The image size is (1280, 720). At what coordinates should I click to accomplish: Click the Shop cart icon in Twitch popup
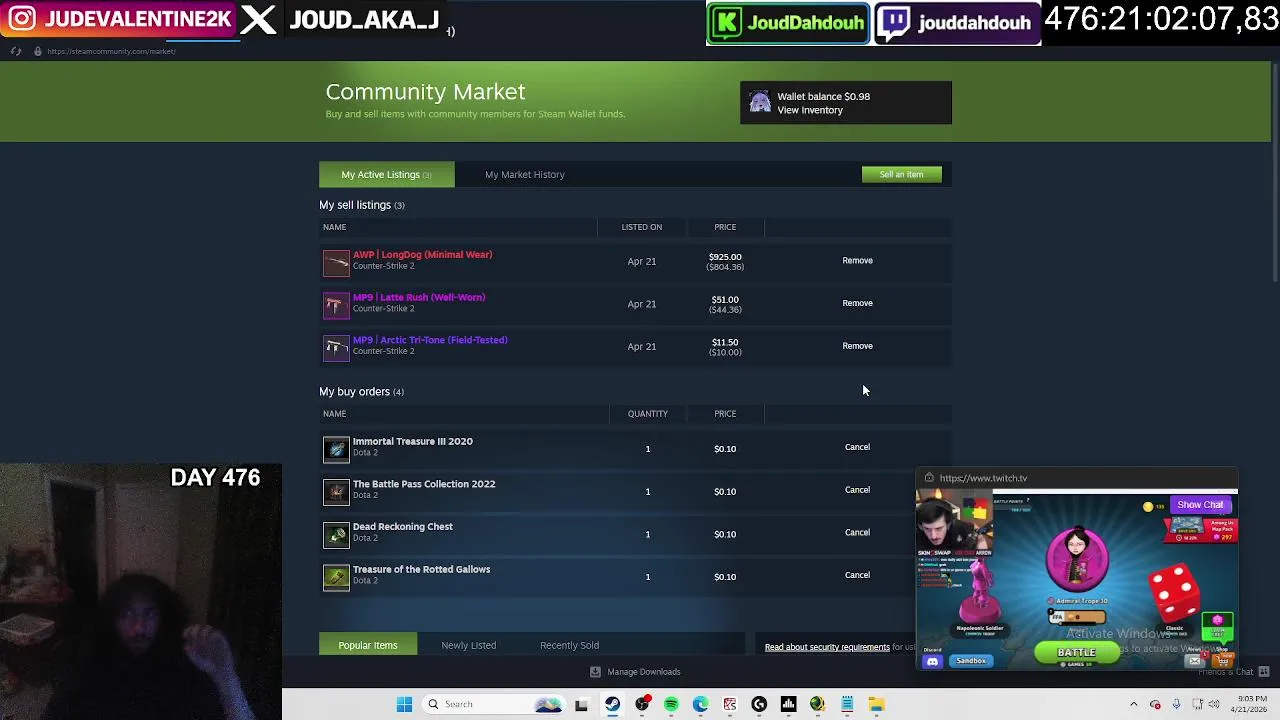pyautogui.click(x=1222, y=659)
